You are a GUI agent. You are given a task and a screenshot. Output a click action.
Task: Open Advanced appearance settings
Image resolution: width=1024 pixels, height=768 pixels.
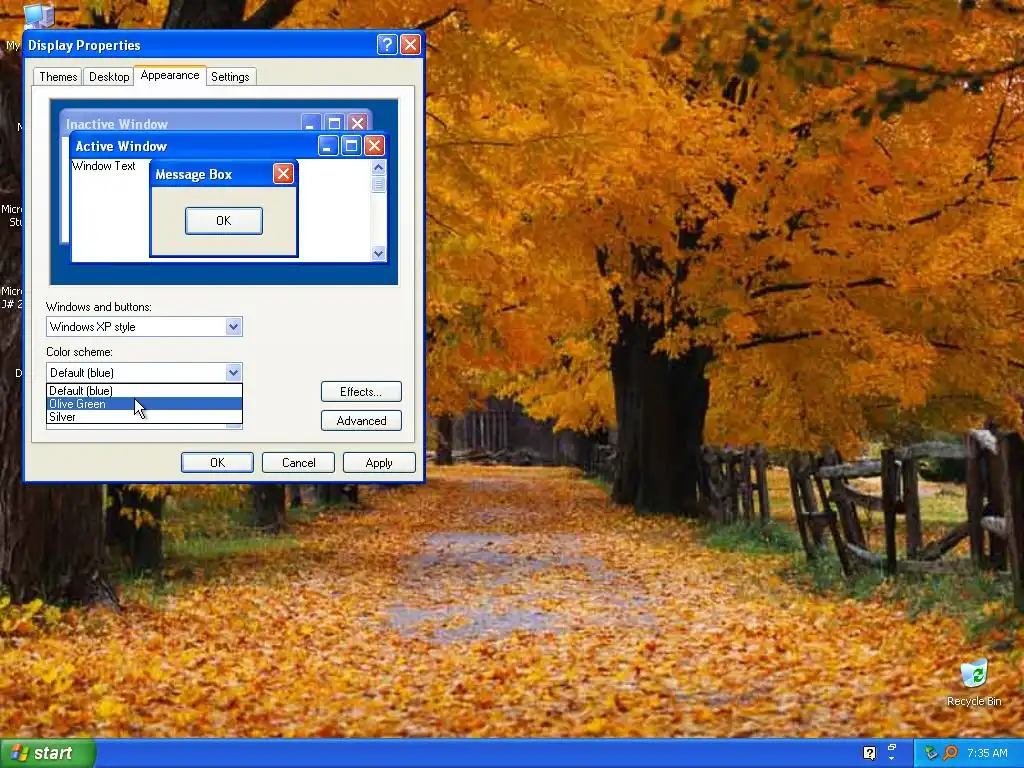tap(361, 421)
